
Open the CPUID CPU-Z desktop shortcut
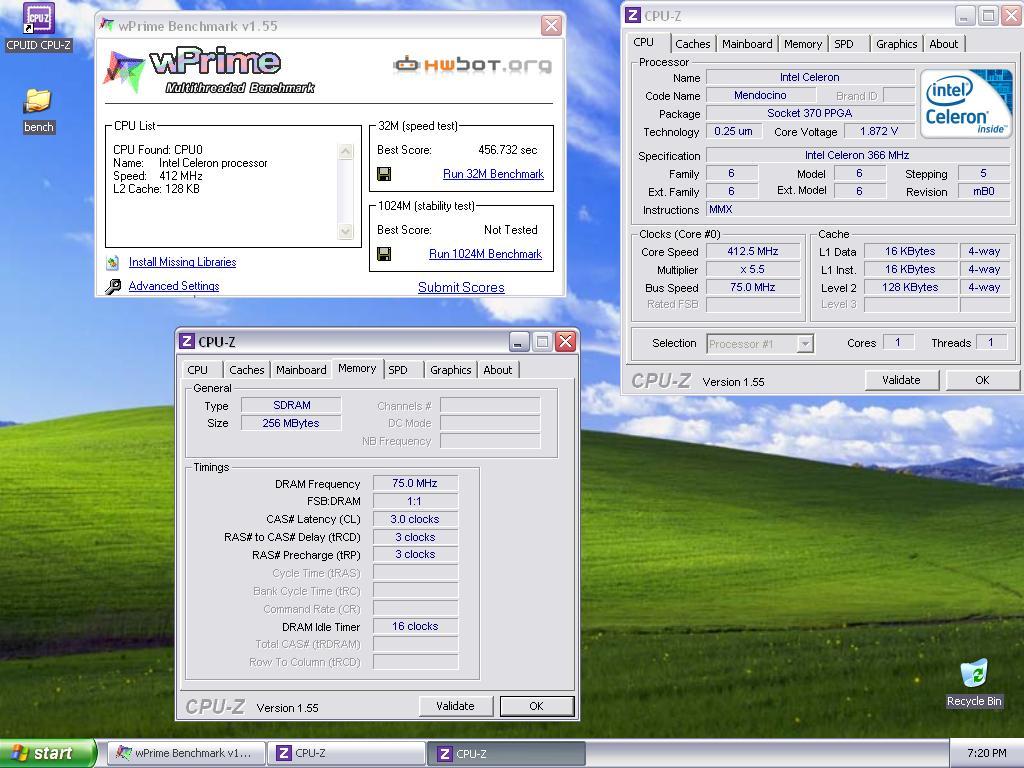[x=39, y=27]
